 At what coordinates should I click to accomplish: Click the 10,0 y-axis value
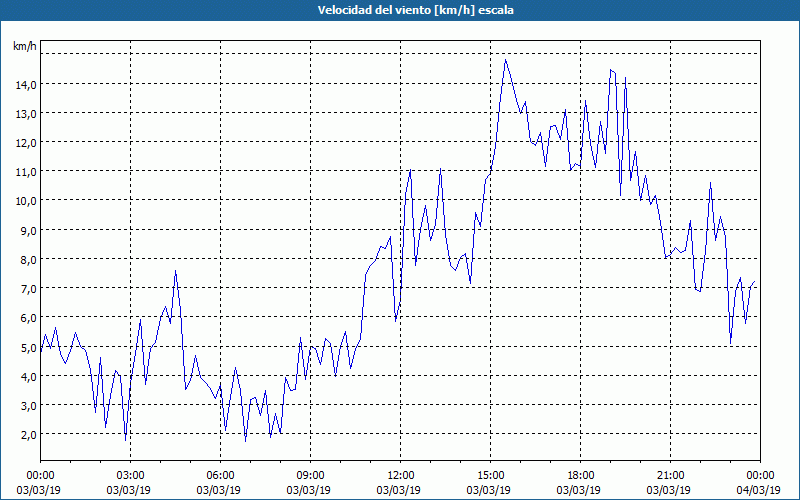point(26,202)
